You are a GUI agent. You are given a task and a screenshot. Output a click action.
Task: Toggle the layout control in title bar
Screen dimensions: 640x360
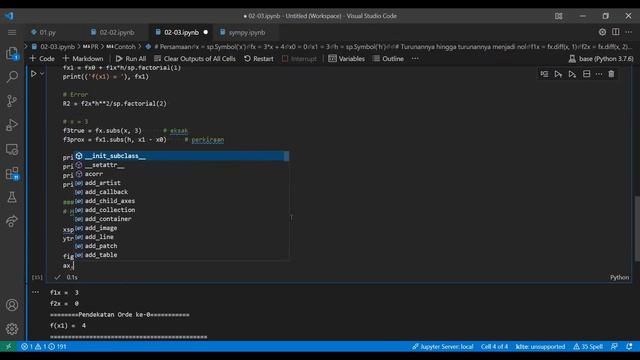click(x=558, y=16)
